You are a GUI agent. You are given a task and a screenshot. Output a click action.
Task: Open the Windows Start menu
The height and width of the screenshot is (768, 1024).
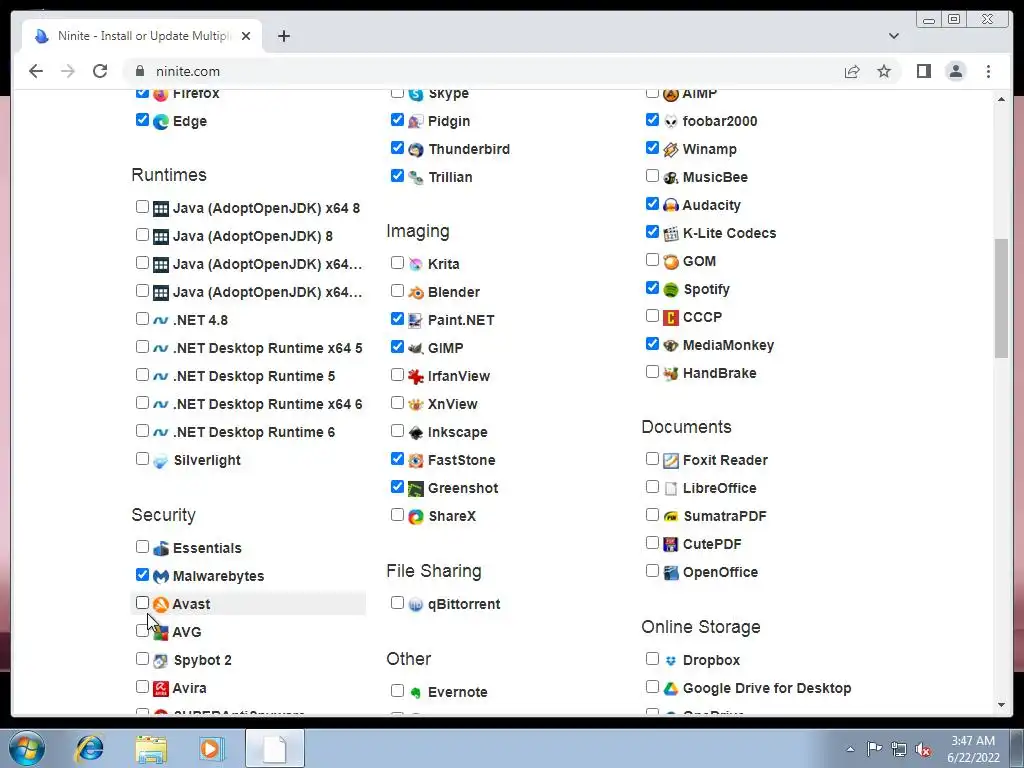coord(27,748)
